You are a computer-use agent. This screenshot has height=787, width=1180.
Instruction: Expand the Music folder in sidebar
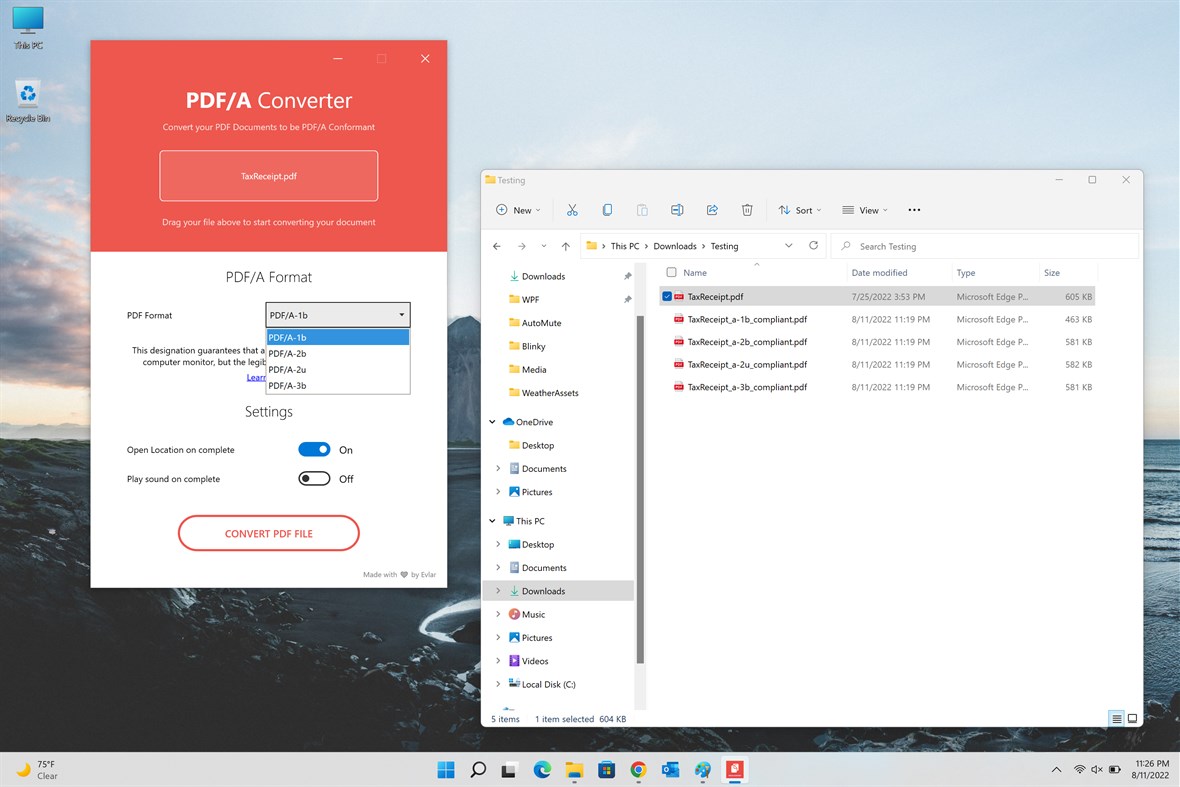click(499, 613)
